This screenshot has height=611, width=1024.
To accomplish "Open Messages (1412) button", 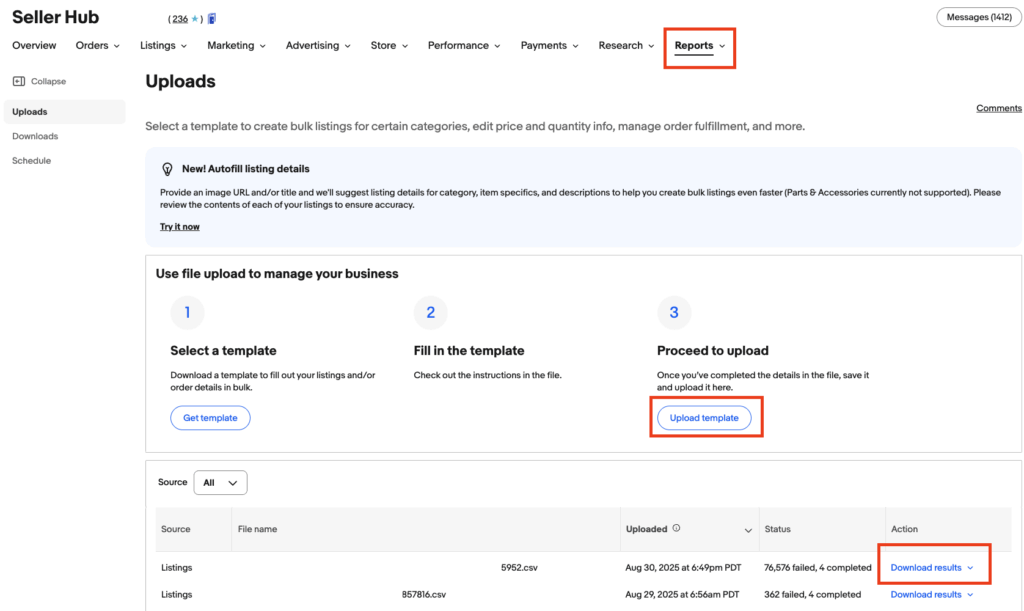I will (979, 18).
